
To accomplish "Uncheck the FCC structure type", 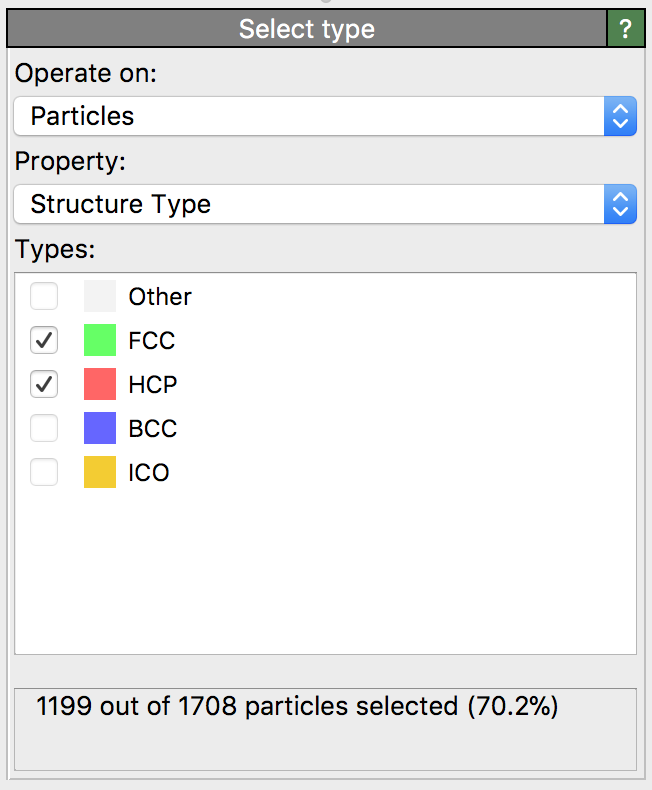I will (x=44, y=341).
